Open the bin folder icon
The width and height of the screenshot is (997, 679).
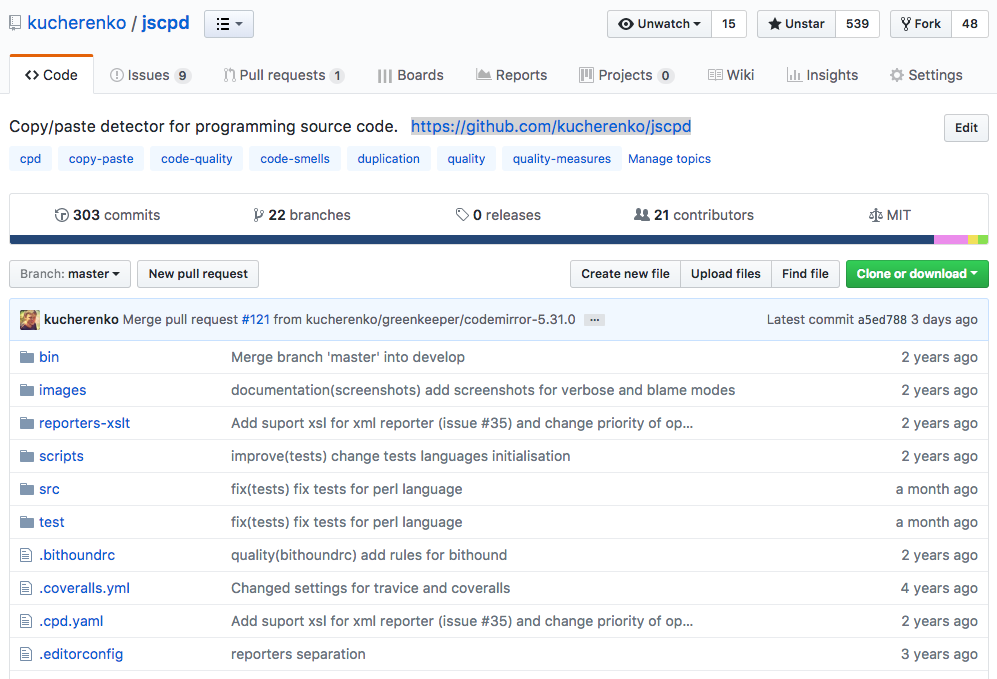[x=27, y=357]
